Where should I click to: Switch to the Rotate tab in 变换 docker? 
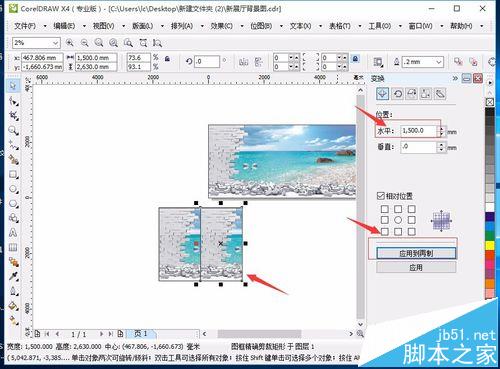click(397, 94)
